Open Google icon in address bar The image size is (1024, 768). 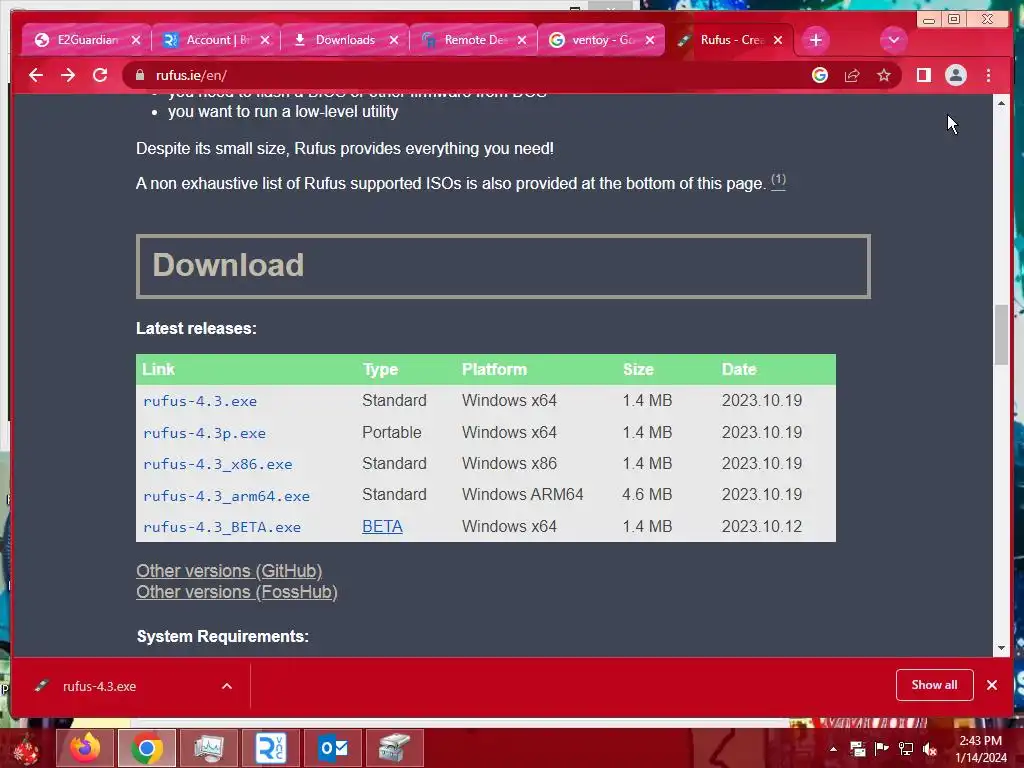pyautogui.click(x=820, y=76)
